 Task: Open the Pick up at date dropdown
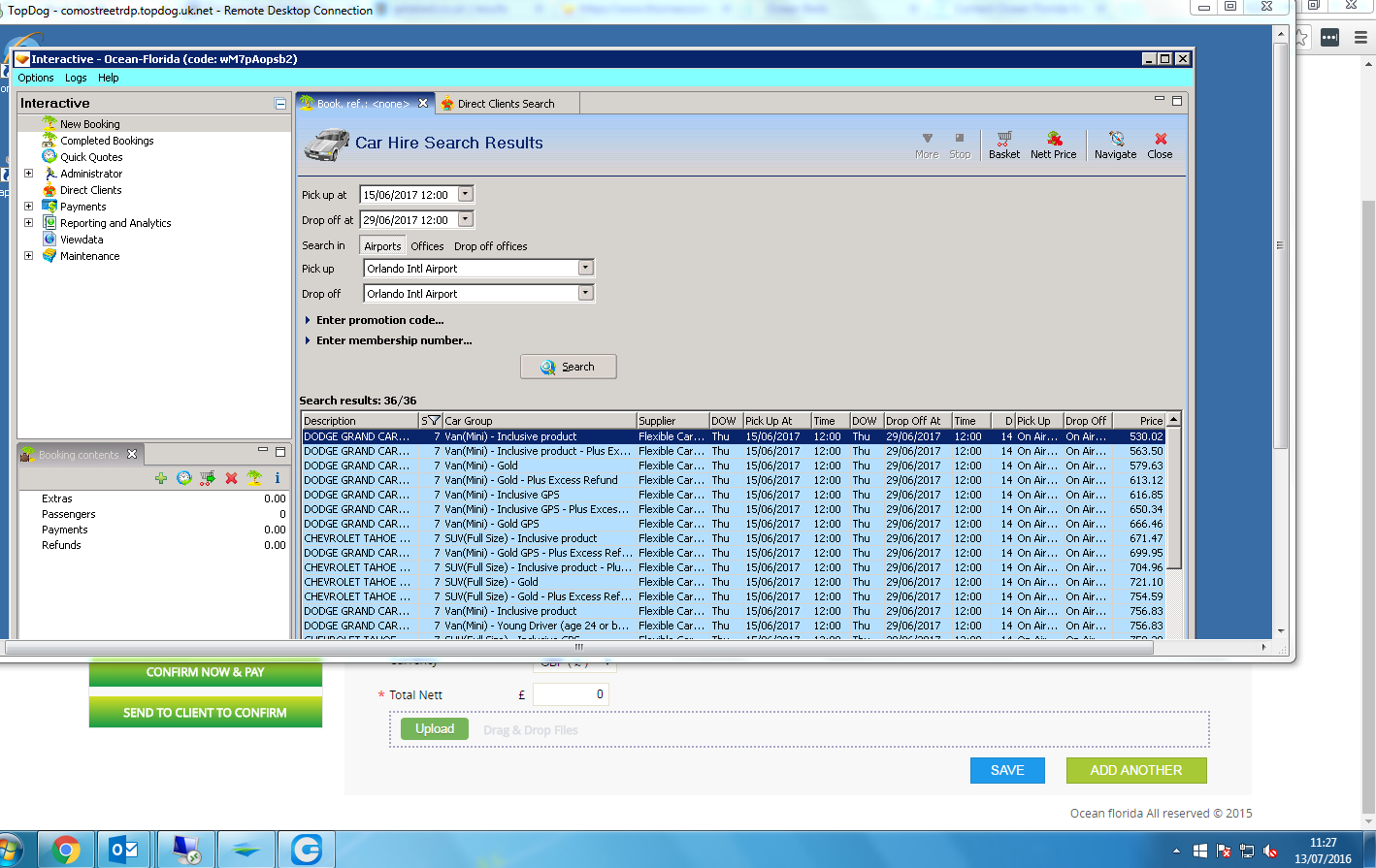[x=466, y=194]
